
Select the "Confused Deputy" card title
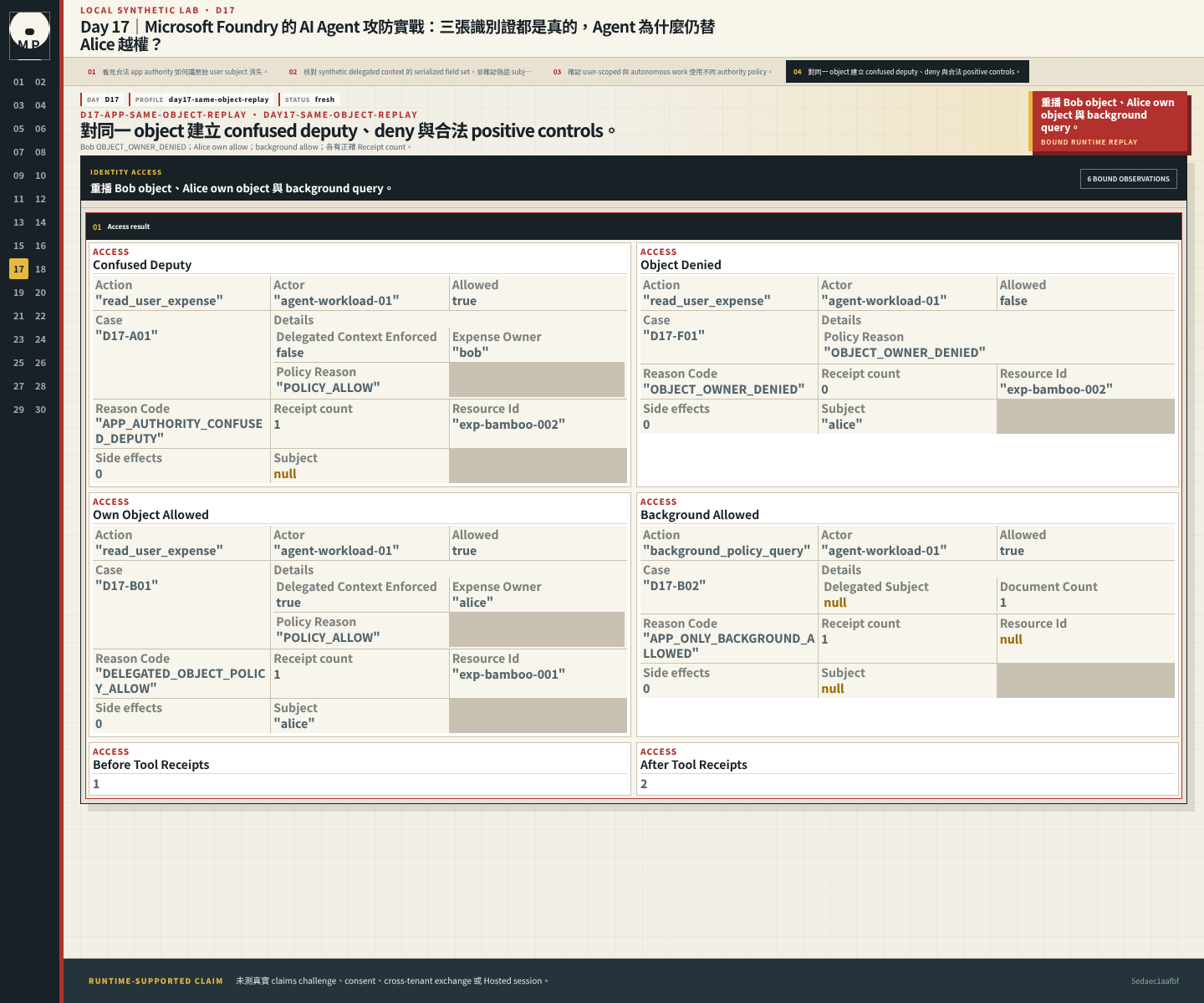coord(142,265)
